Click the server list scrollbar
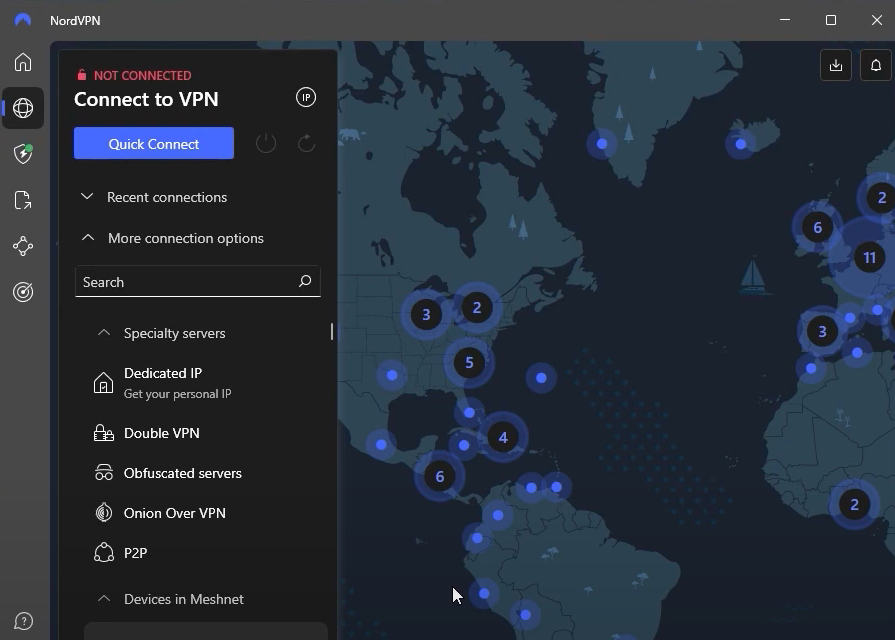 pyautogui.click(x=332, y=332)
